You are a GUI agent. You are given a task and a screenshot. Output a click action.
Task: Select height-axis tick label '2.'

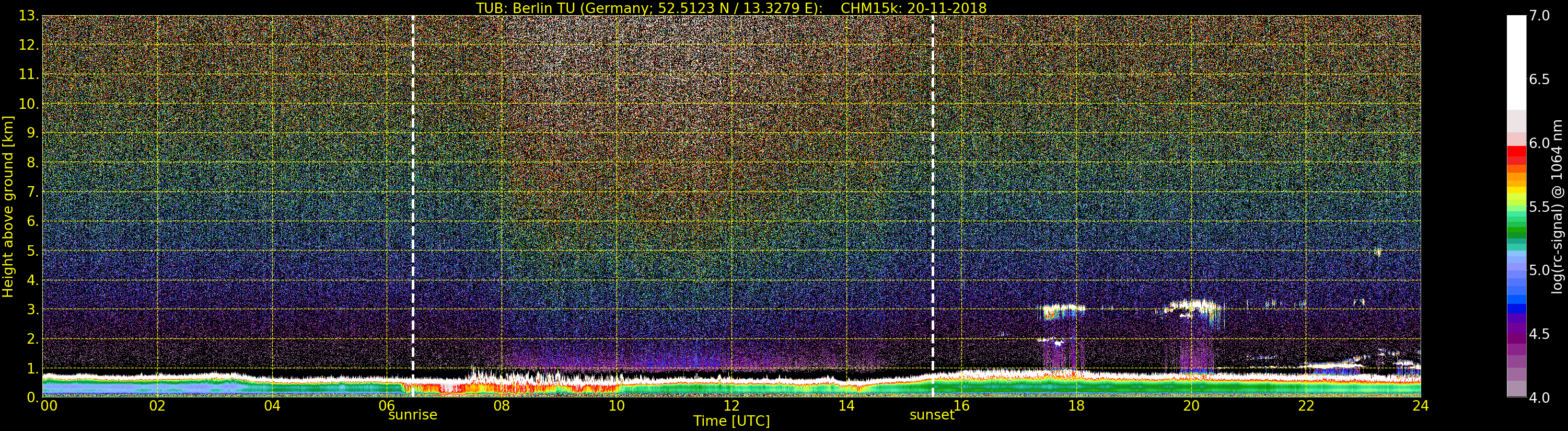[33, 338]
